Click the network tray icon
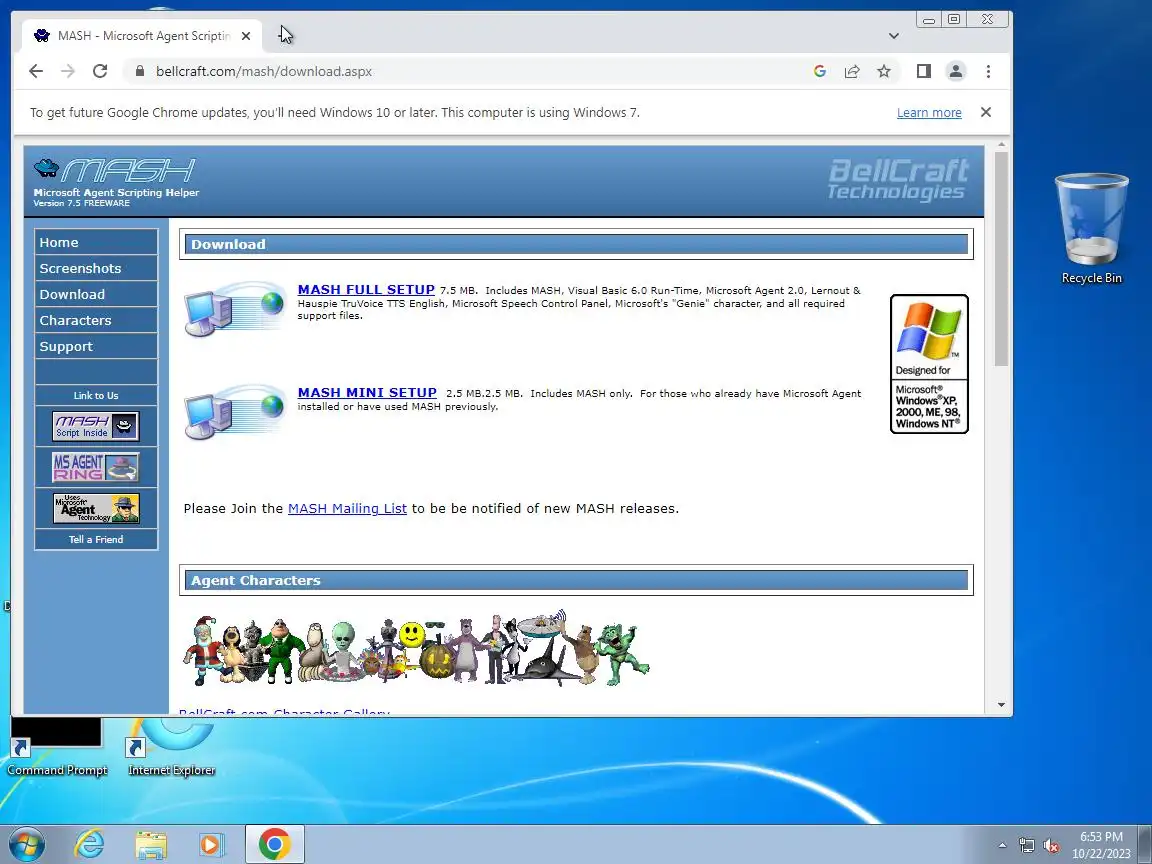The height and width of the screenshot is (864, 1152). pyautogui.click(x=1026, y=846)
